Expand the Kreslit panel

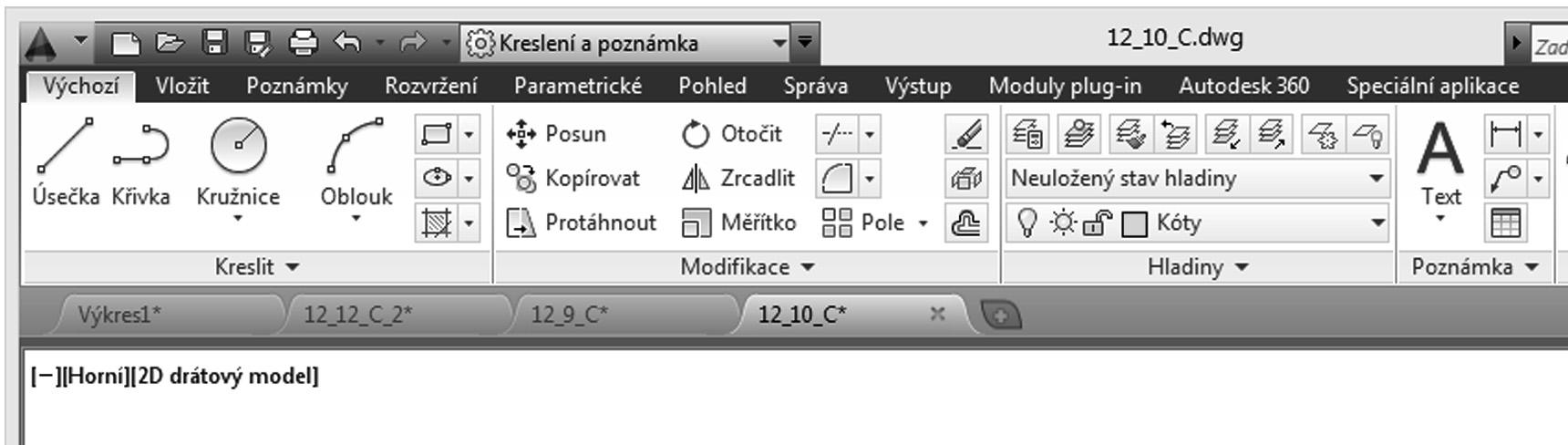point(256,267)
